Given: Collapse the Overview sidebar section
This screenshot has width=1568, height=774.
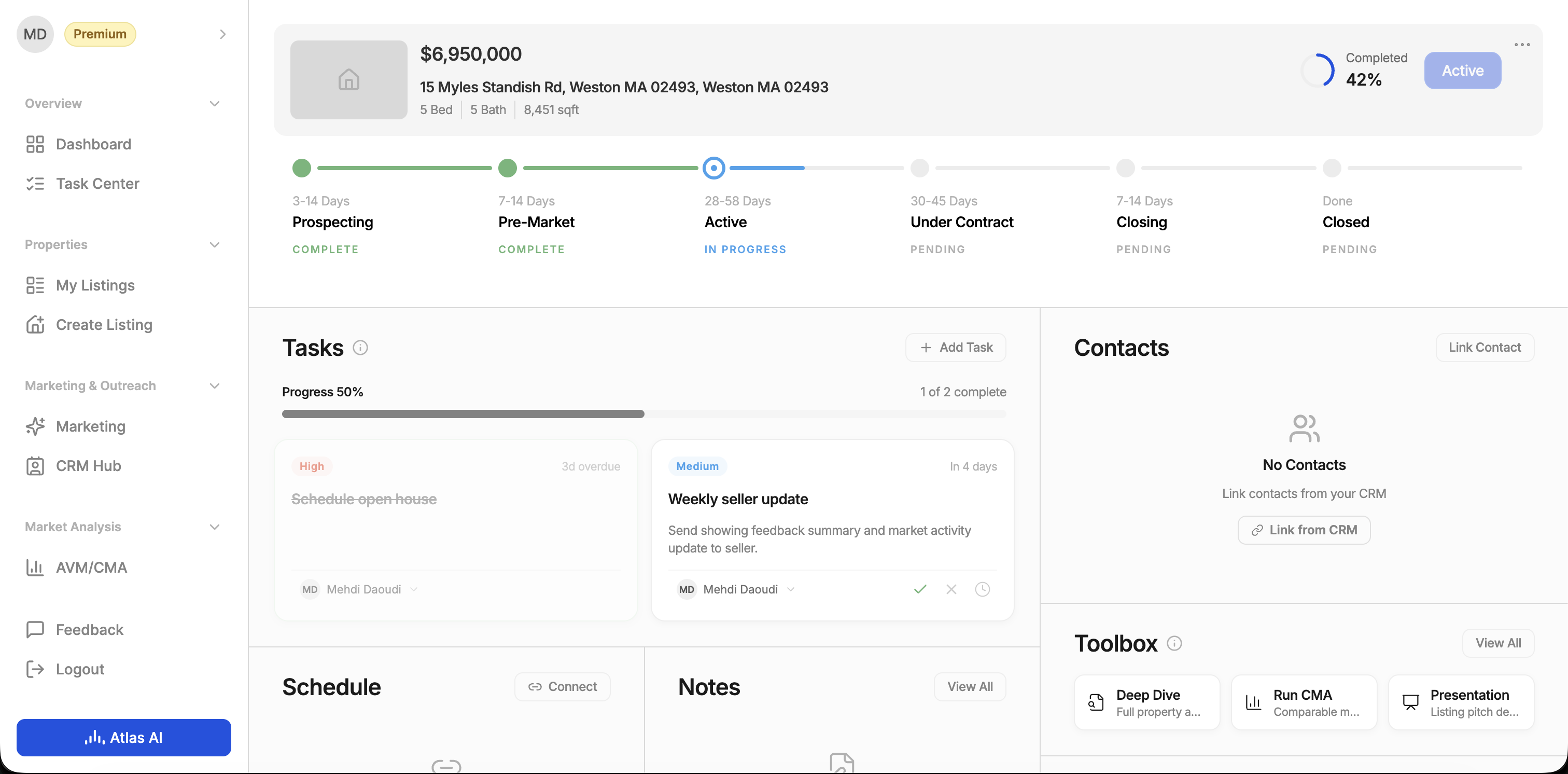Looking at the screenshot, I should pos(214,104).
